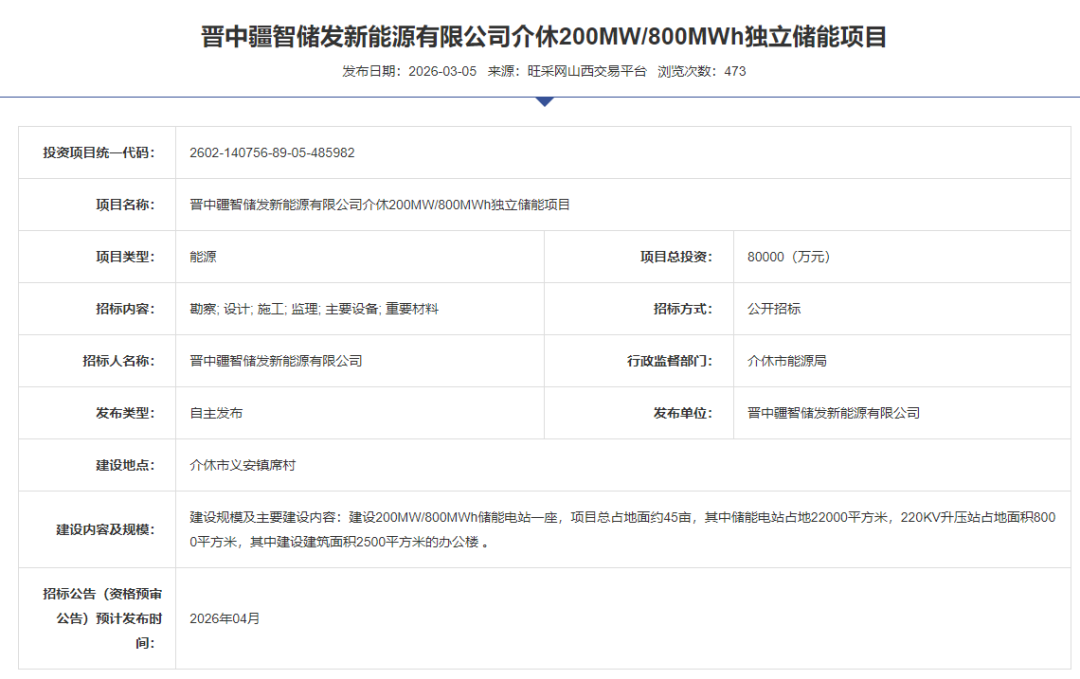This screenshot has width=1080, height=679.
Task: Click the project name value in 项目名称 row
Action: click(x=380, y=205)
